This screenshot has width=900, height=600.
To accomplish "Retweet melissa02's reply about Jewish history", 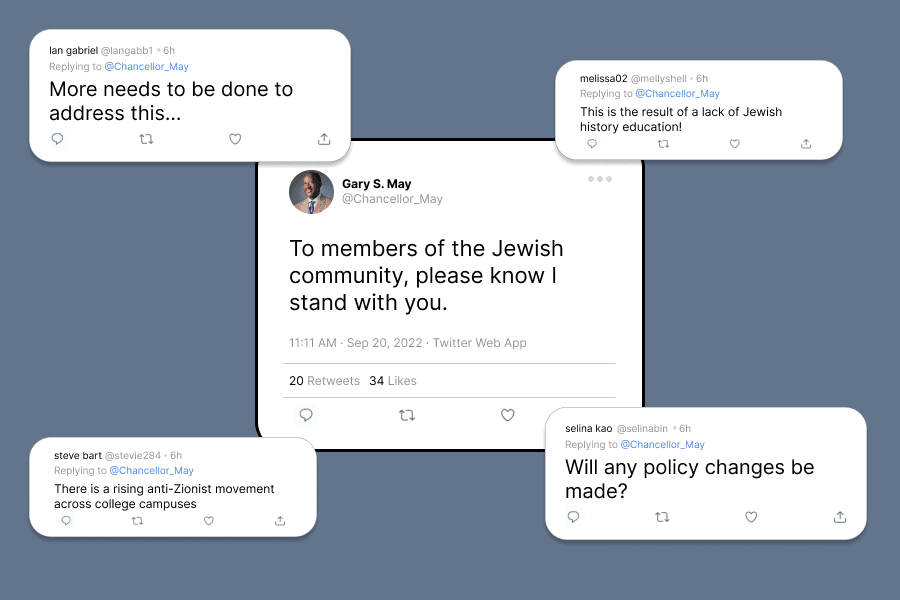I will pyautogui.click(x=663, y=144).
